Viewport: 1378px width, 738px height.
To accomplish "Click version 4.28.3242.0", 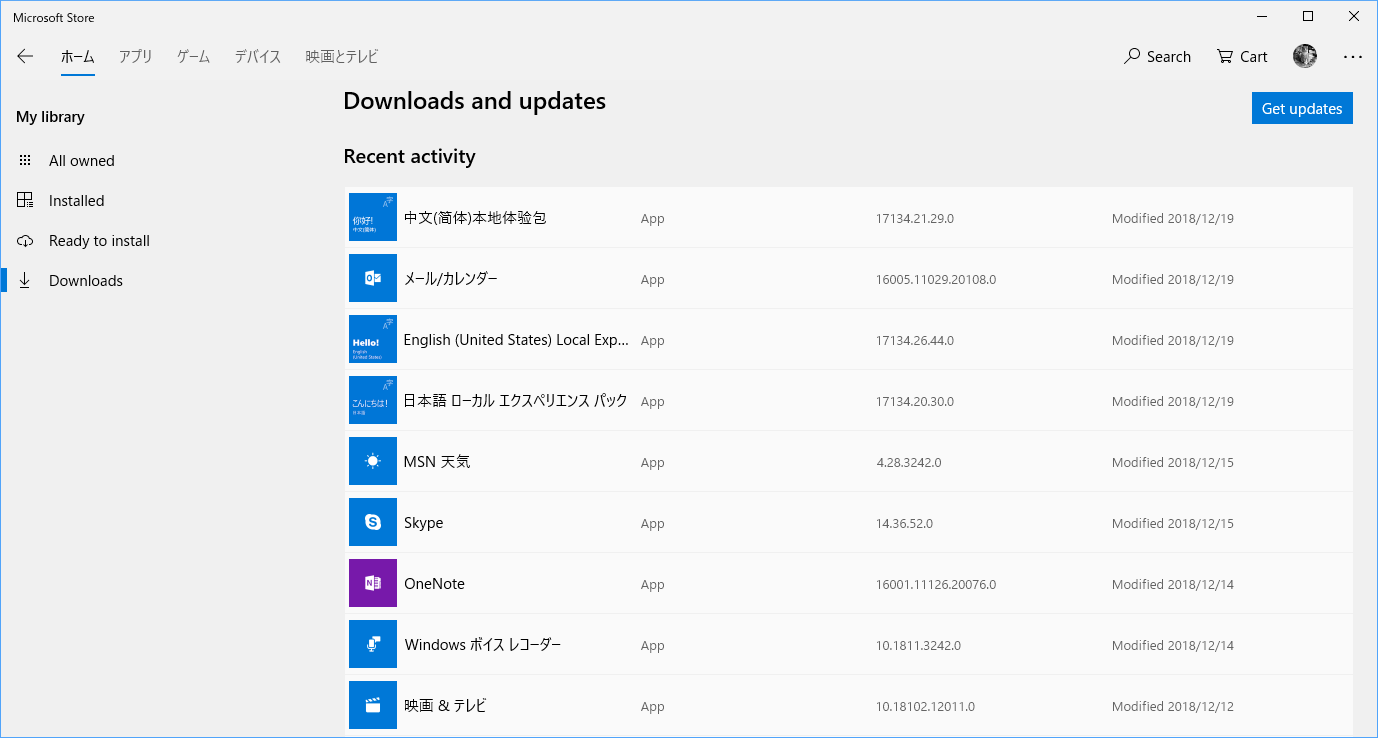I will pos(909,462).
